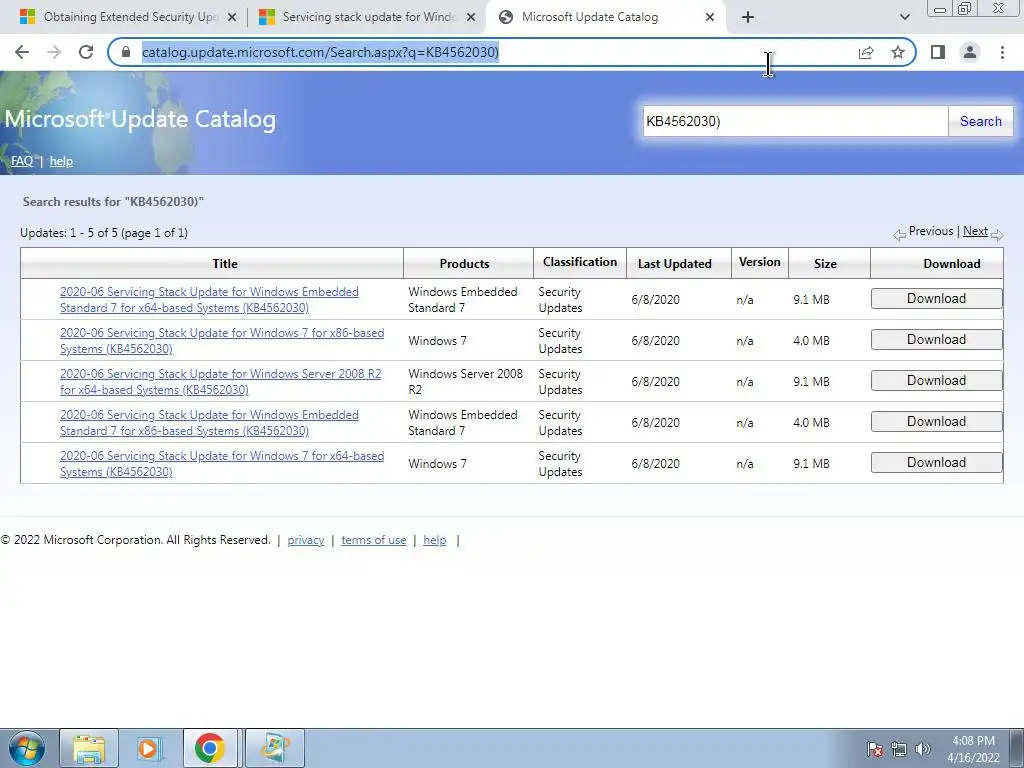Open the privacy footer link

click(306, 540)
